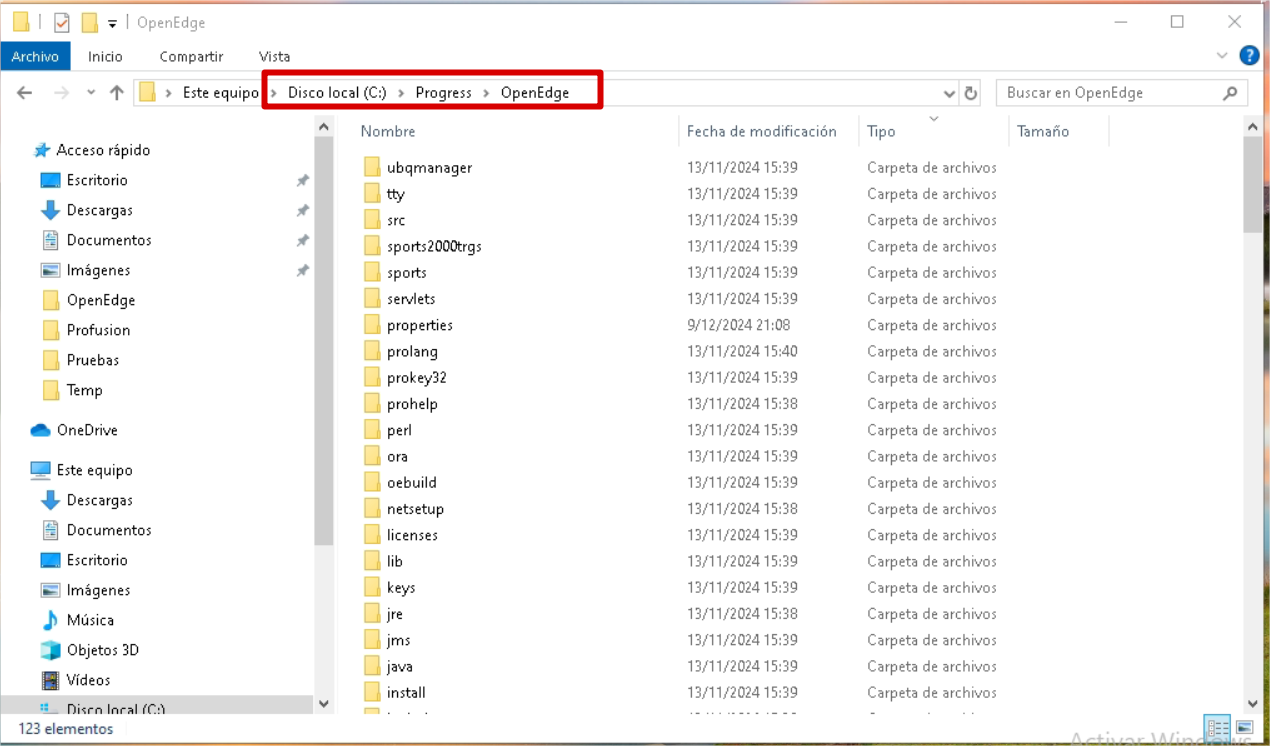Switch to the Inicio ribbon tab

[x=105, y=57]
